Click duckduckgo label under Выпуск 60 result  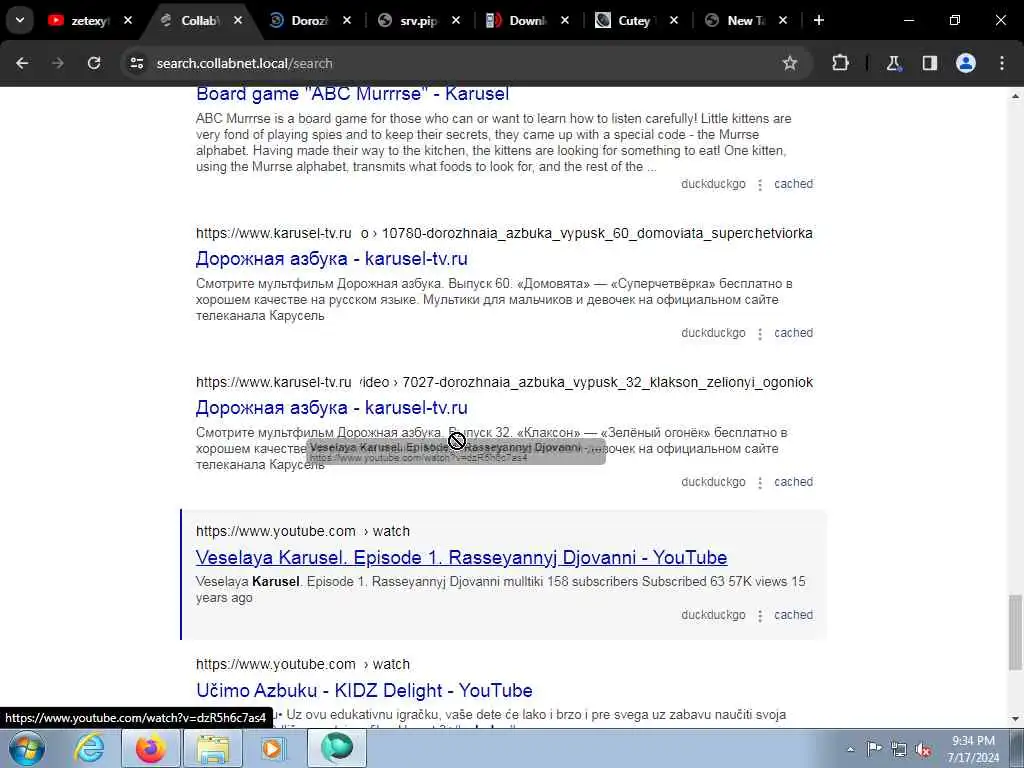713,333
